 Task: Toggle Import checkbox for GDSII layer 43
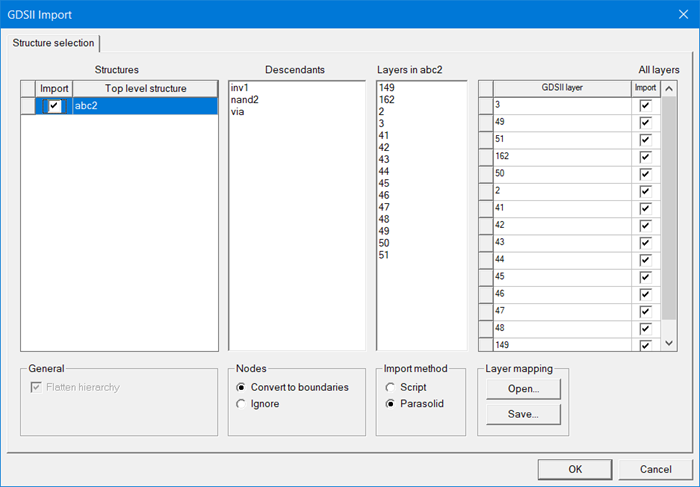[645, 243]
